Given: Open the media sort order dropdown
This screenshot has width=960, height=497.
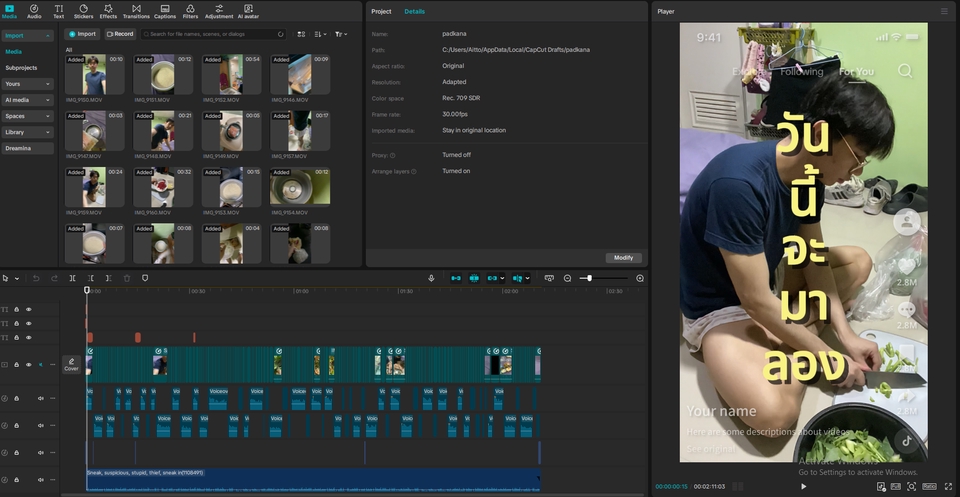Looking at the screenshot, I should coord(320,34).
